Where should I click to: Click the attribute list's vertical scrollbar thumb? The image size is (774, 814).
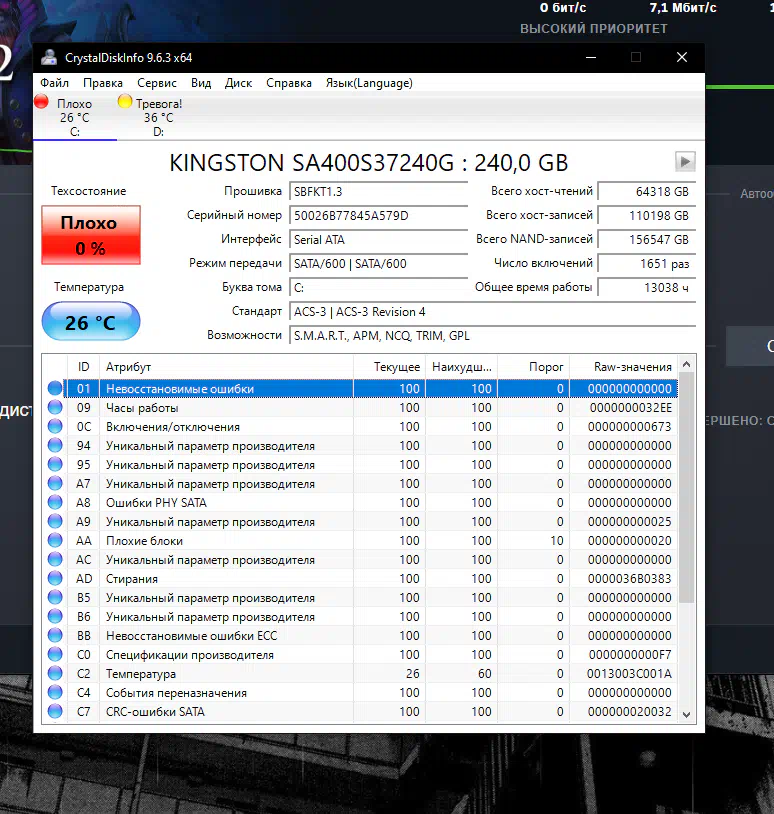686,488
